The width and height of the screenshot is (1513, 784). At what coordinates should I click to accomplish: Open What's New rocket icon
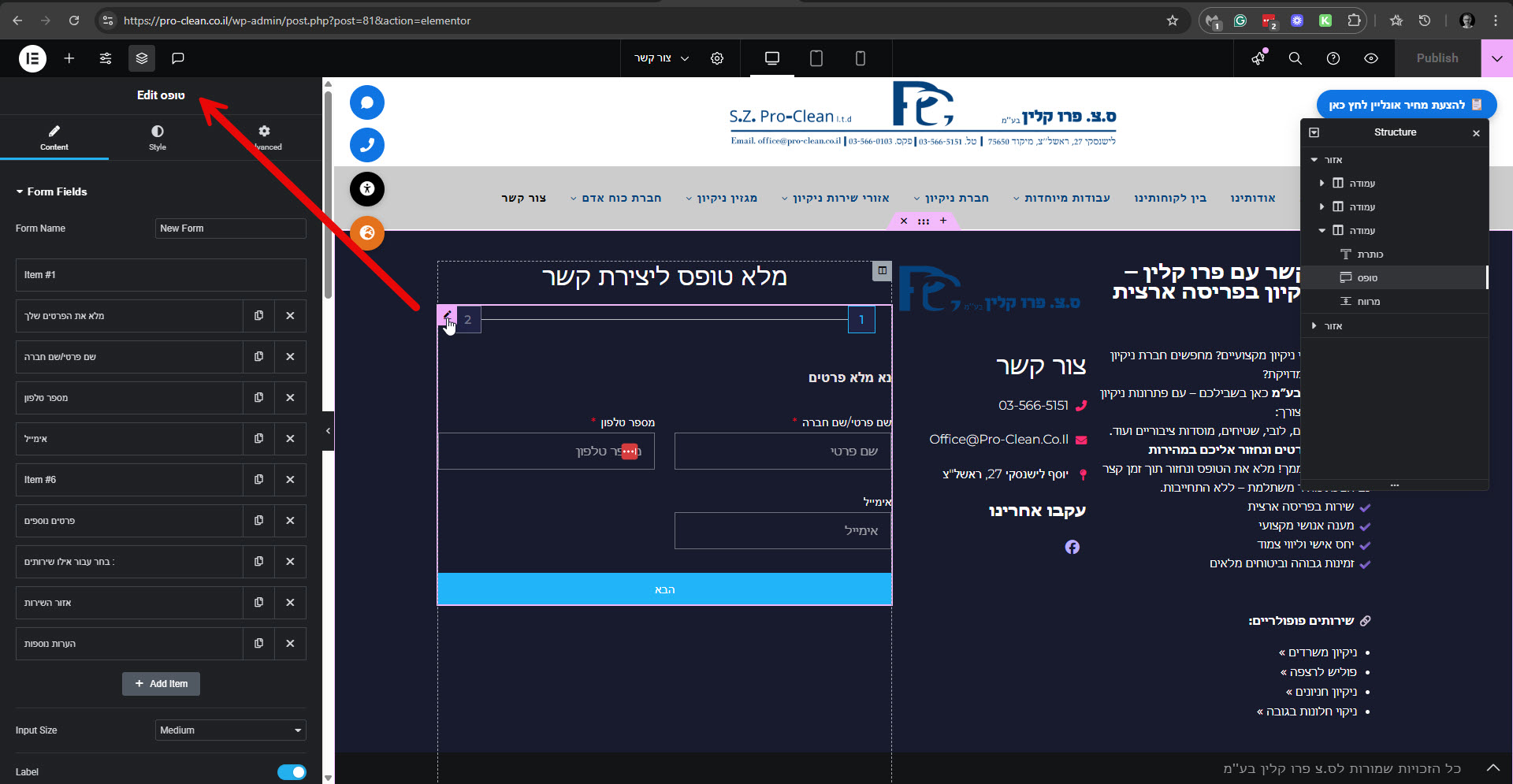click(1258, 58)
